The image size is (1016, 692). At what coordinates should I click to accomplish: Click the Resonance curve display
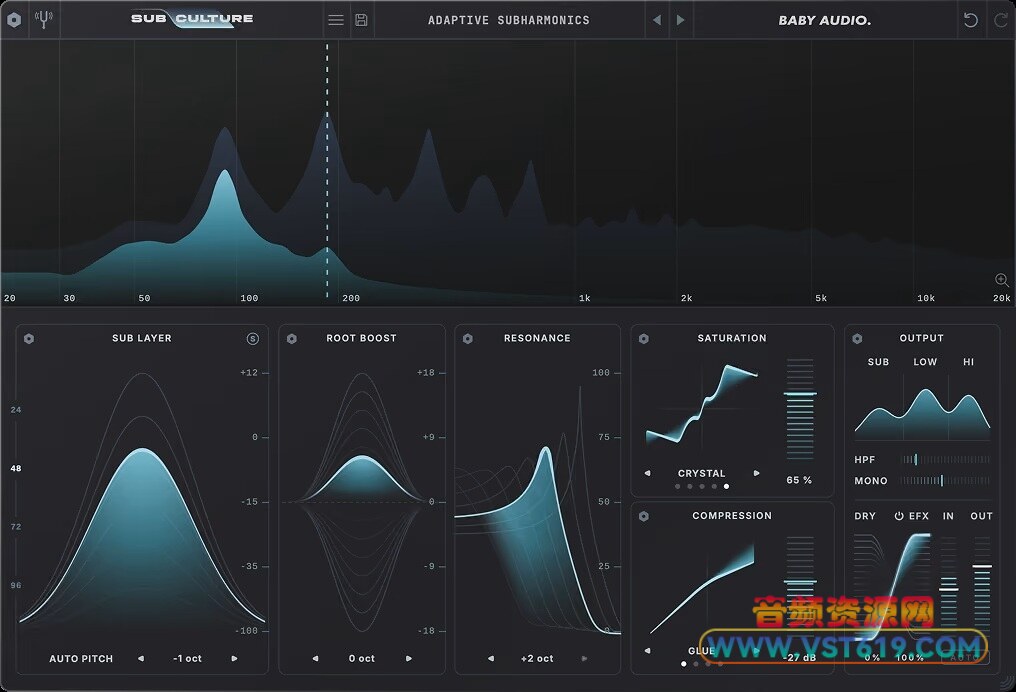[537, 509]
